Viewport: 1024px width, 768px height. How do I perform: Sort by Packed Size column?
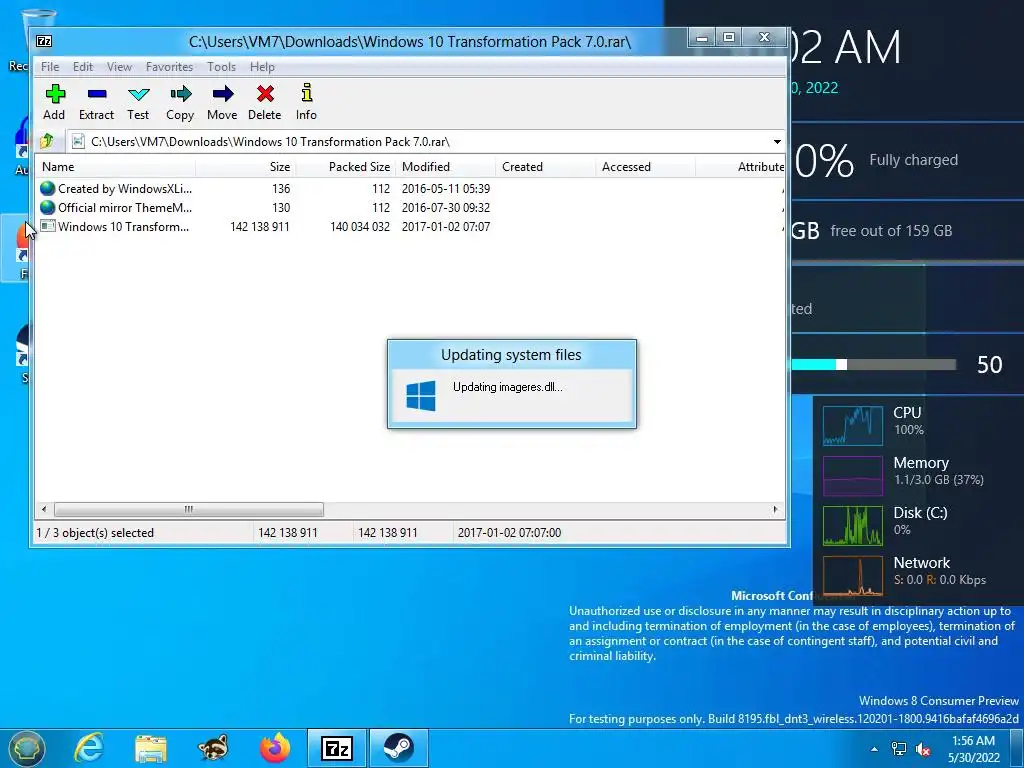(x=346, y=167)
